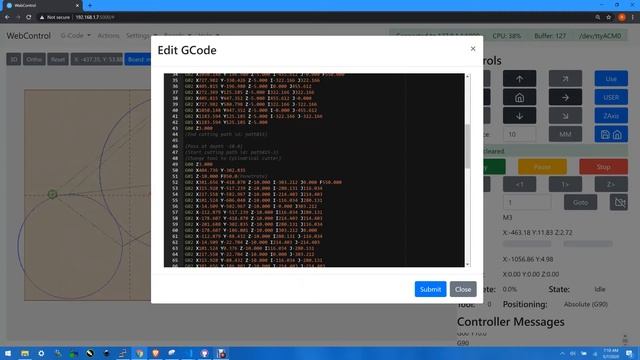The height and width of the screenshot is (360, 640).
Task: Click the blue USER button
Action: (x=611, y=98)
